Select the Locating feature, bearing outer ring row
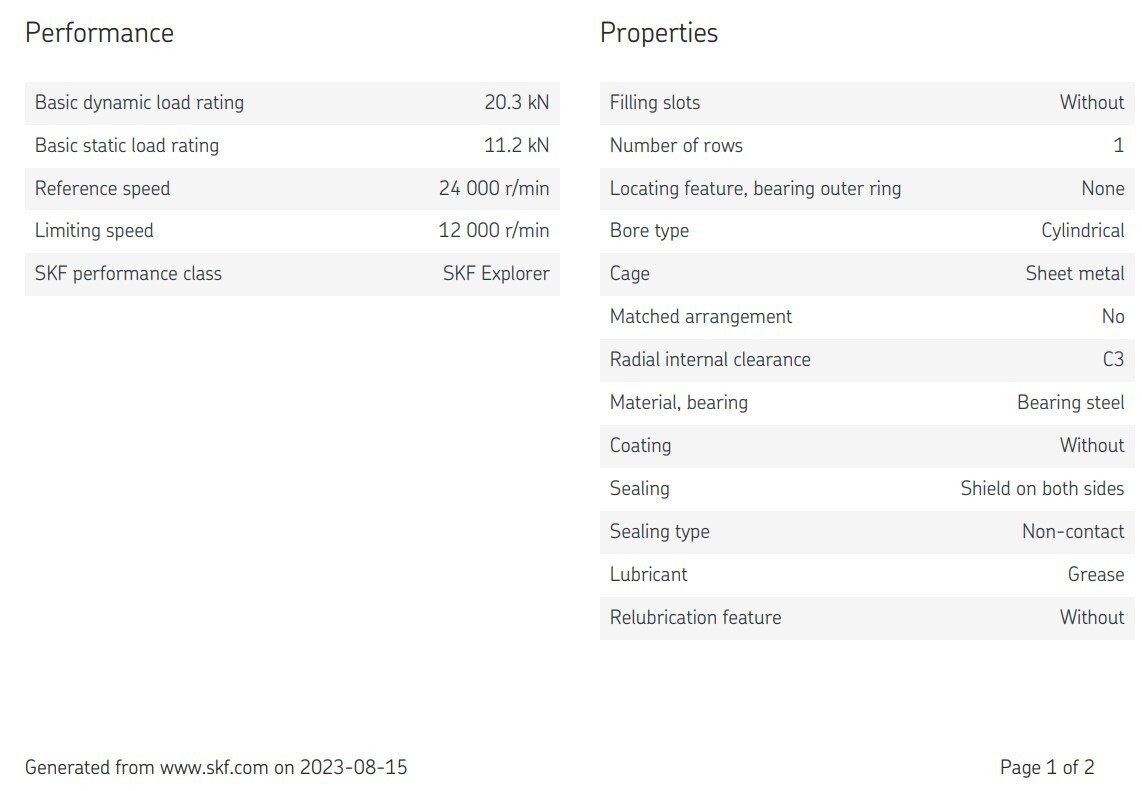The height and width of the screenshot is (791, 1142). (867, 189)
